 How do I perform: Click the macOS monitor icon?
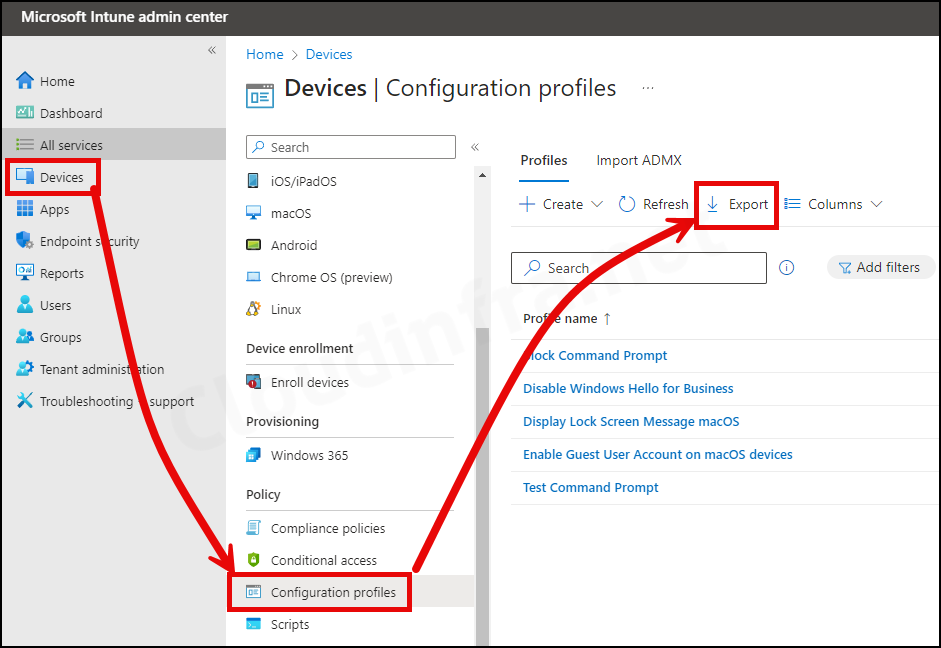(x=253, y=212)
